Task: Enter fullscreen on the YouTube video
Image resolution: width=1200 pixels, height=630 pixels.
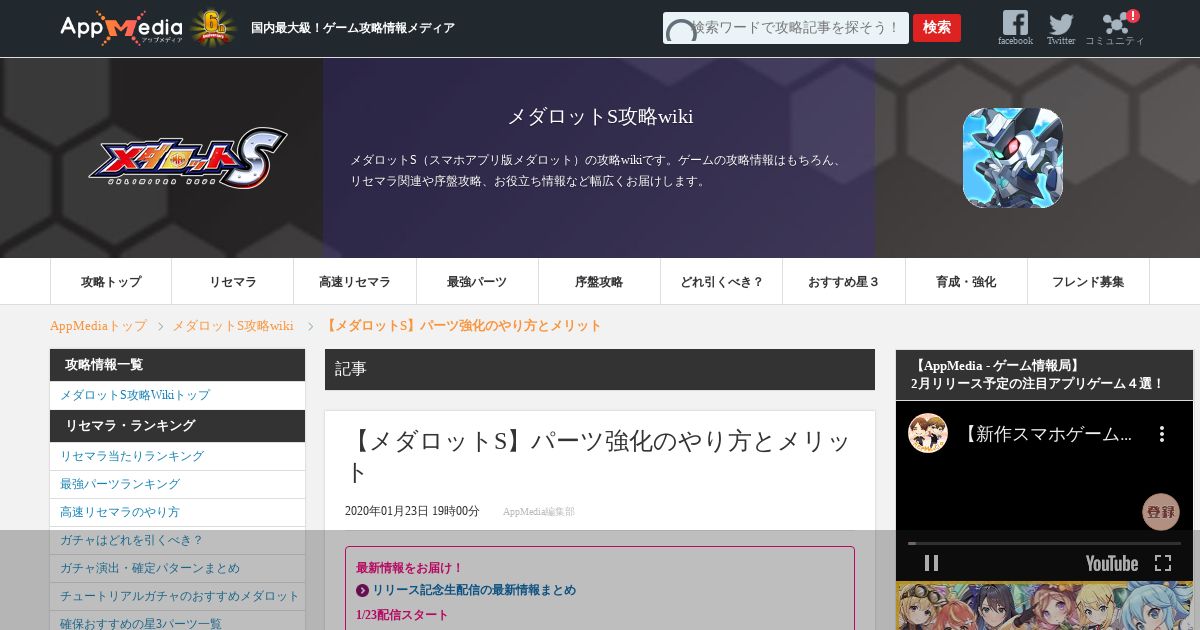Action: point(1163,563)
